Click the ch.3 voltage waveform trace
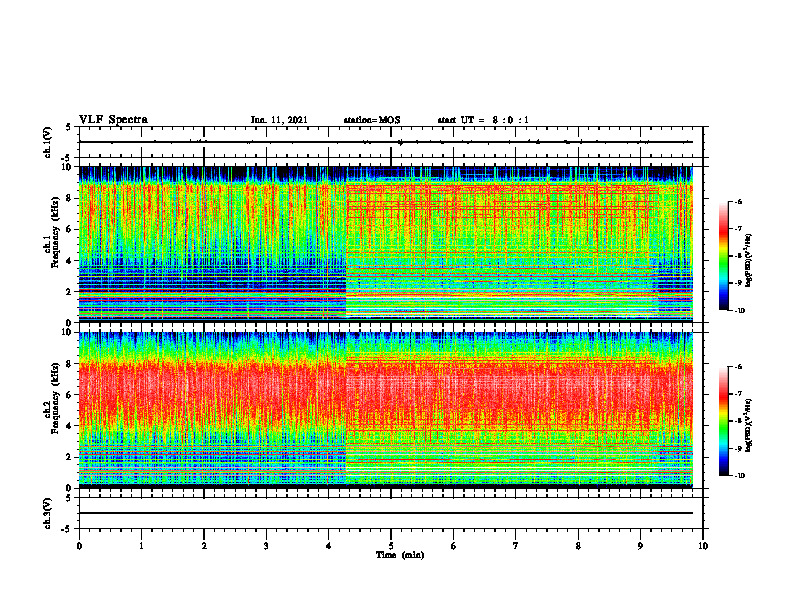792x612 pixels. click(386, 513)
